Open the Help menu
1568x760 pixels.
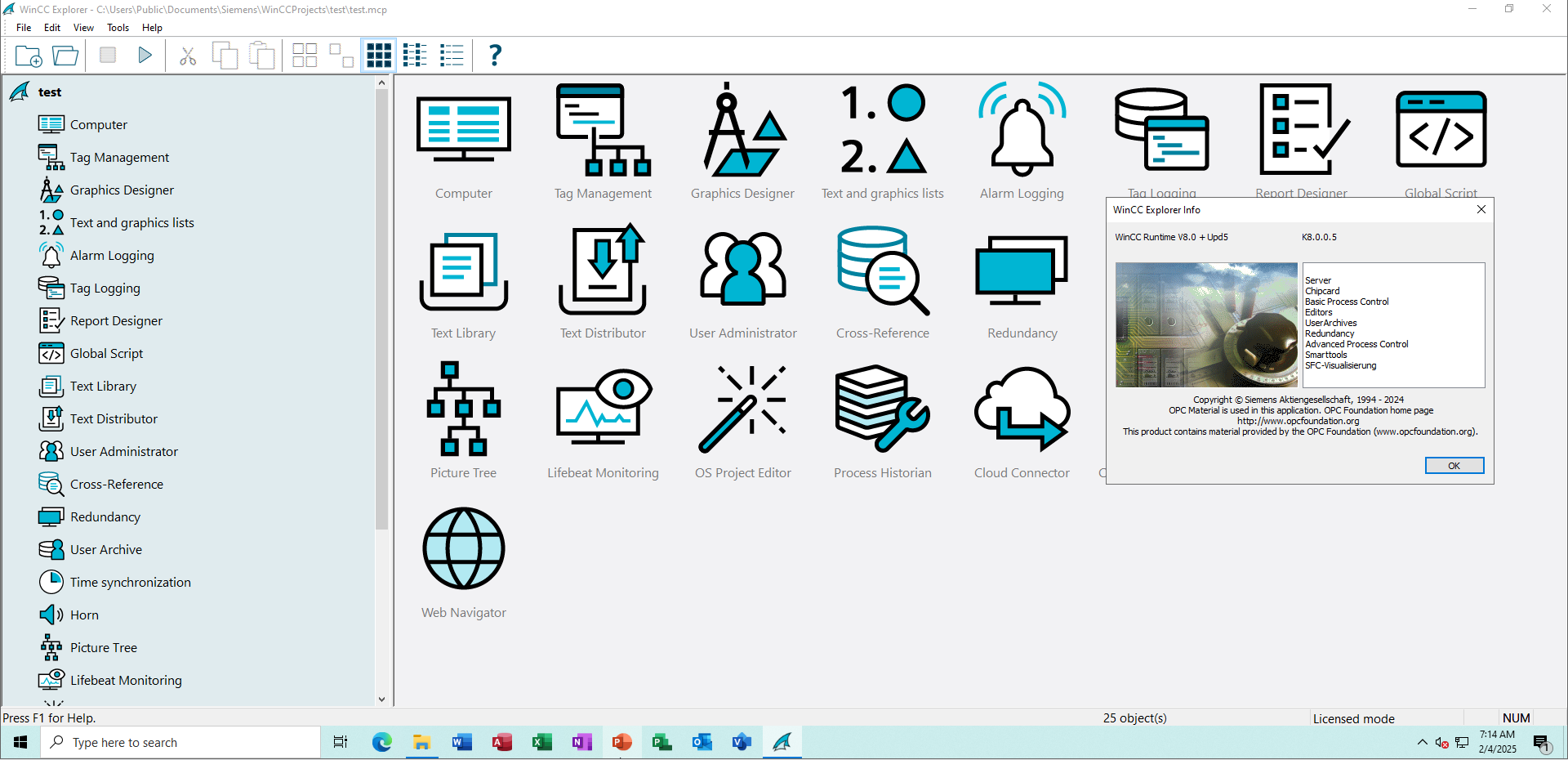pyautogui.click(x=152, y=27)
